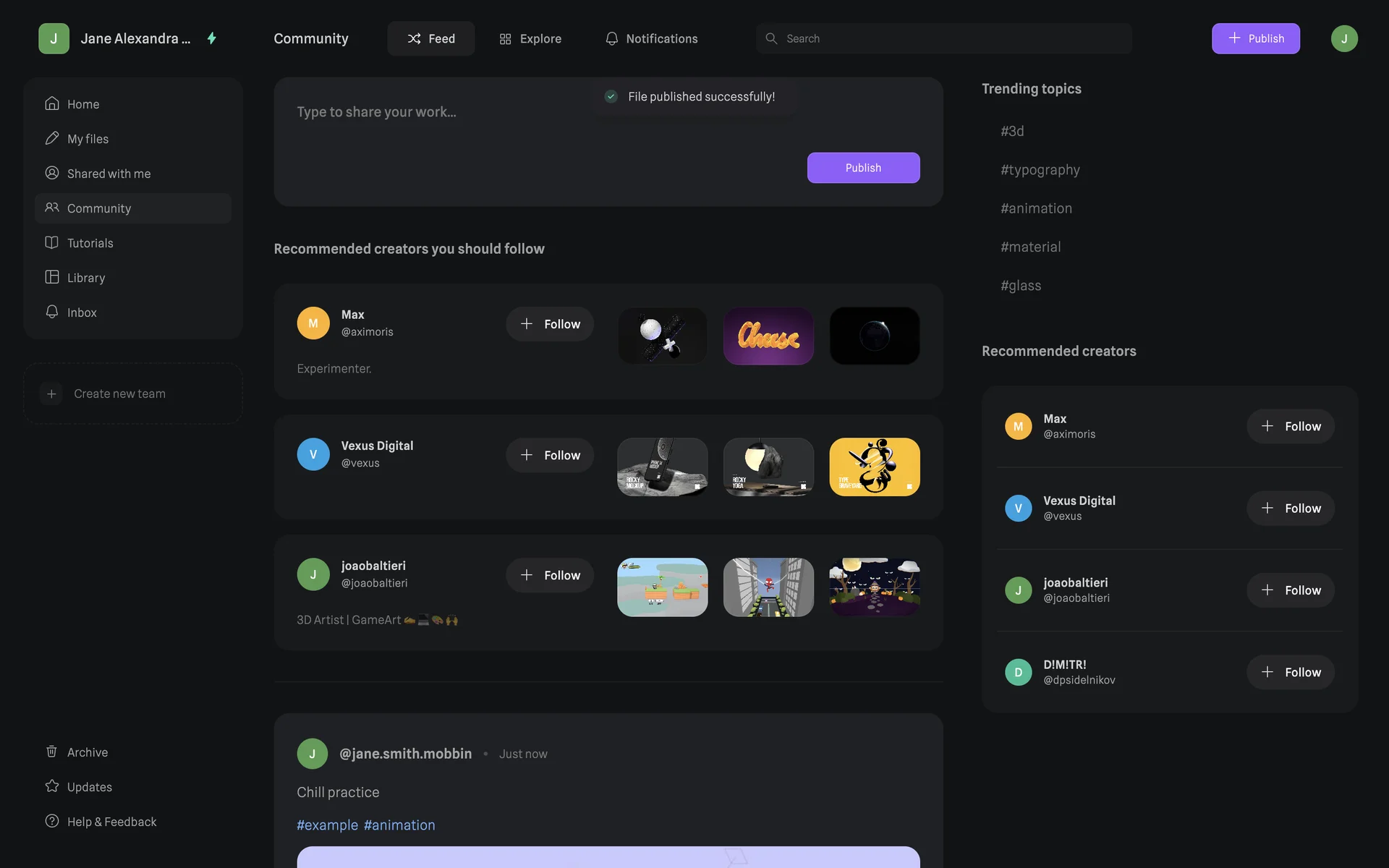Open Inbox bell icon
The width and height of the screenshot is (1389, 868).
tap(51, 312)
